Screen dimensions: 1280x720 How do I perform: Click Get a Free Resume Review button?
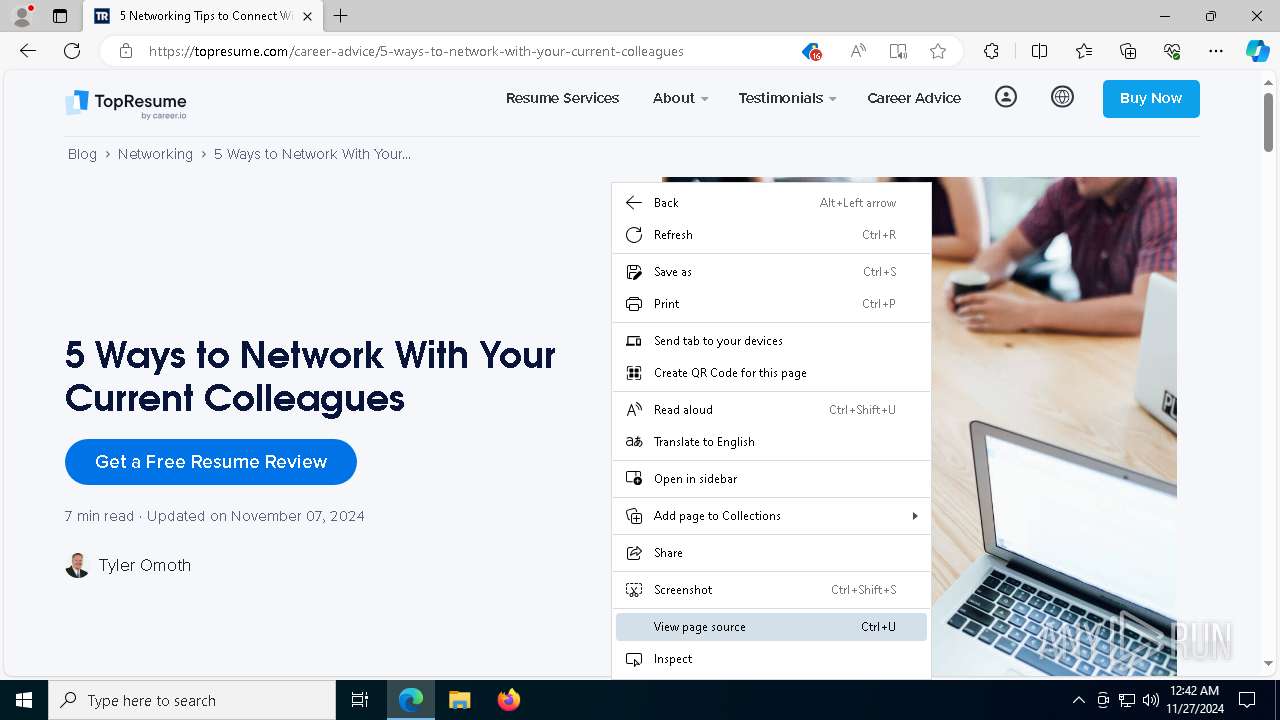point(211,462)
